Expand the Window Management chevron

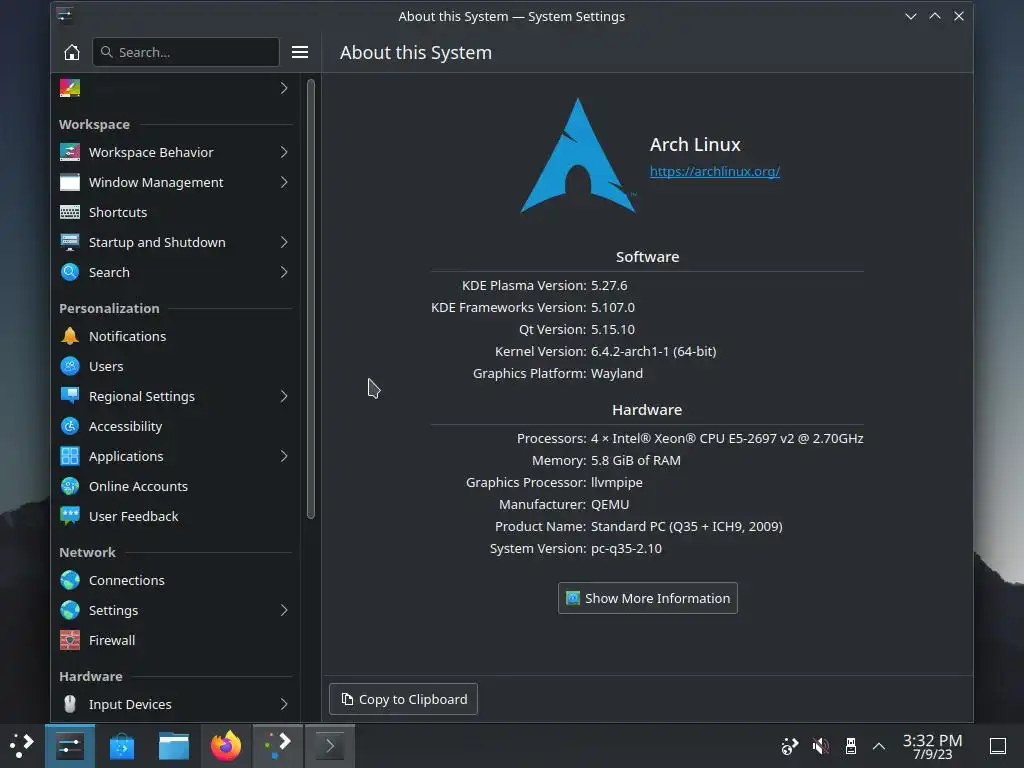click(x=284, y=182)
